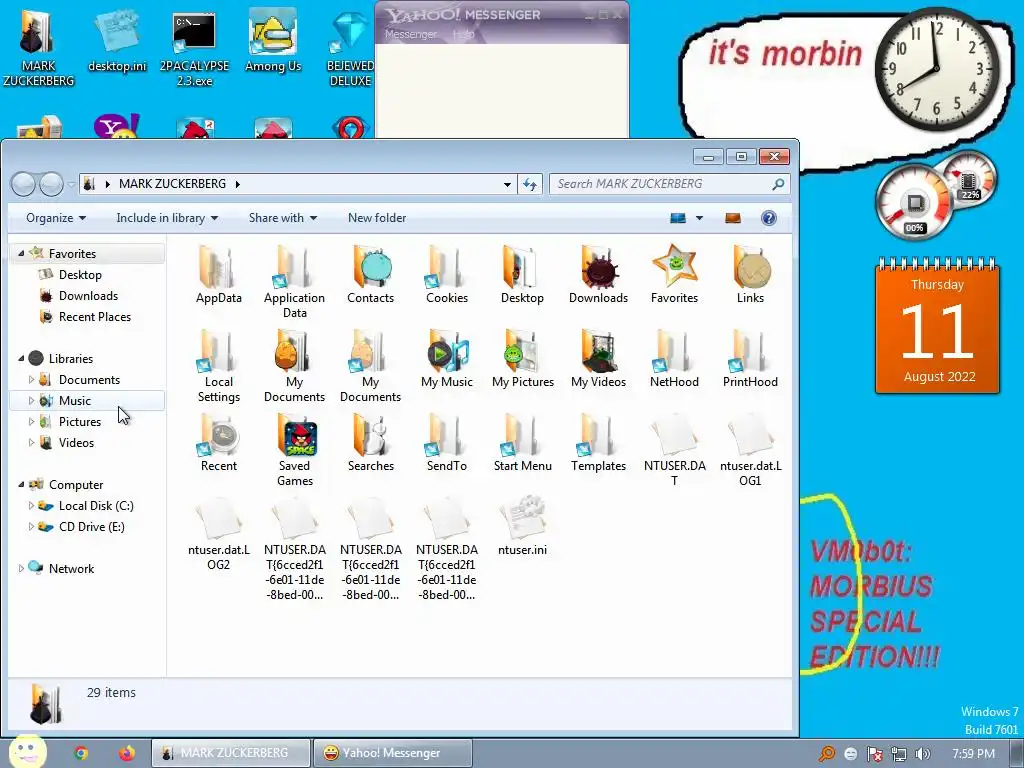The image size is (1024, 768).
Task: Switch to Yahoo! Messenger taskbar button
Action: pos(392,753)
